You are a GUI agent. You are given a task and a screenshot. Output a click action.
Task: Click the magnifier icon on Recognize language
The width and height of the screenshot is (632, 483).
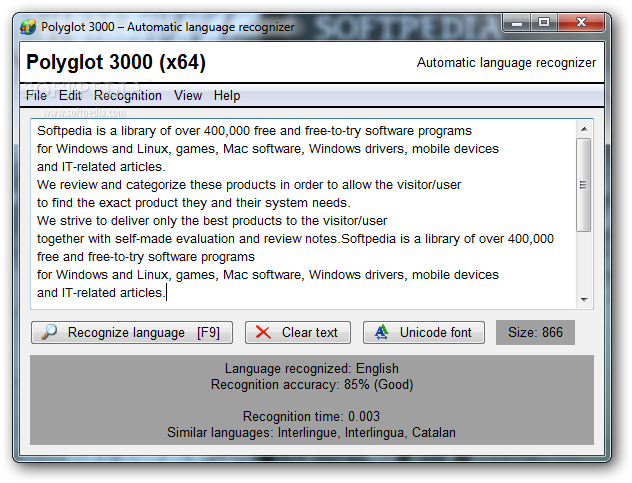tap(49, 332)
